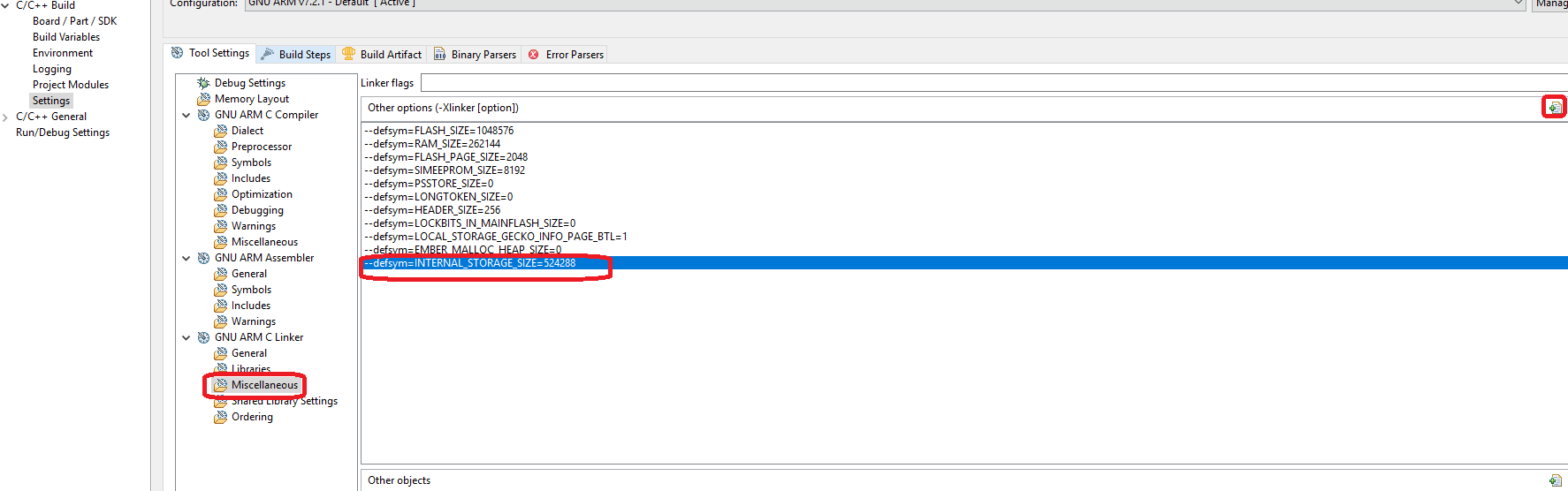Select Debug Settings in tool tree

click(x=249, y=83)
